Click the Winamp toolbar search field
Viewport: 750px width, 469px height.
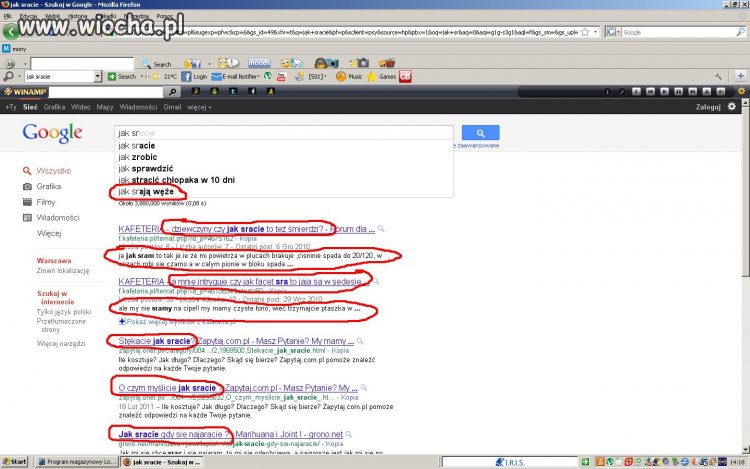pos(106,91)
